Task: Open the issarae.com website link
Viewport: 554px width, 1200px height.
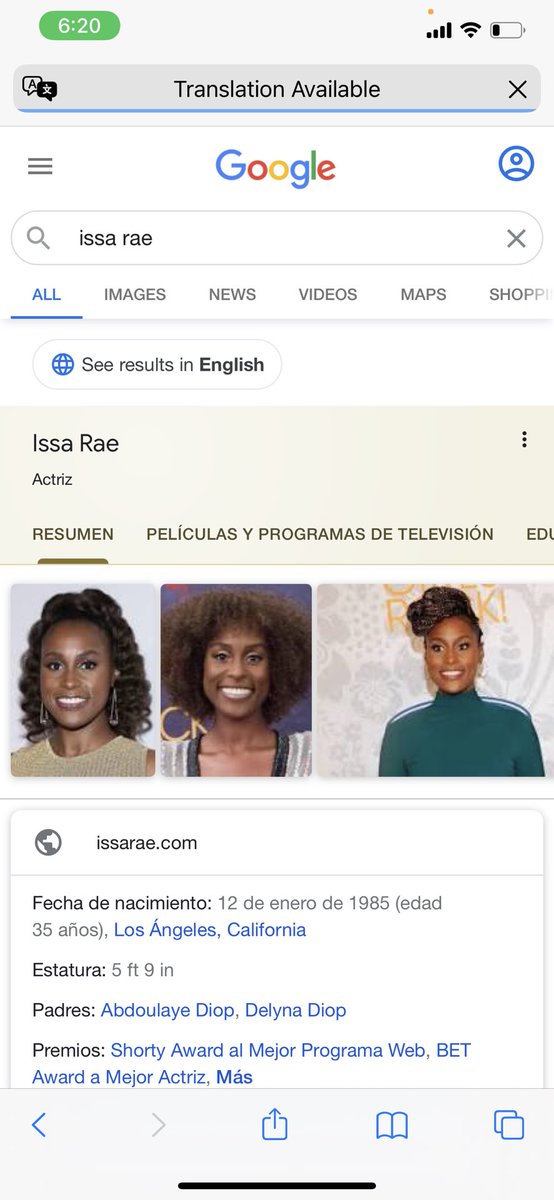Action: [147, 843]
